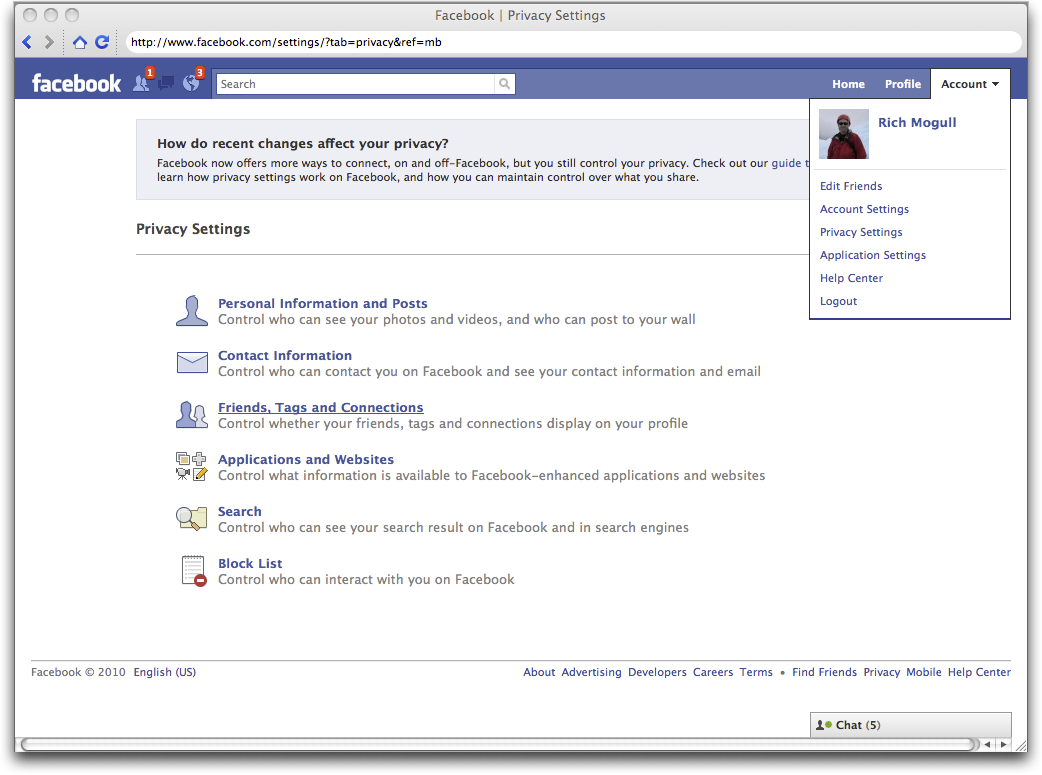This screenshot has height=775, width=1042.
Task: Open Privacy footer link
Action: (882, 673)
